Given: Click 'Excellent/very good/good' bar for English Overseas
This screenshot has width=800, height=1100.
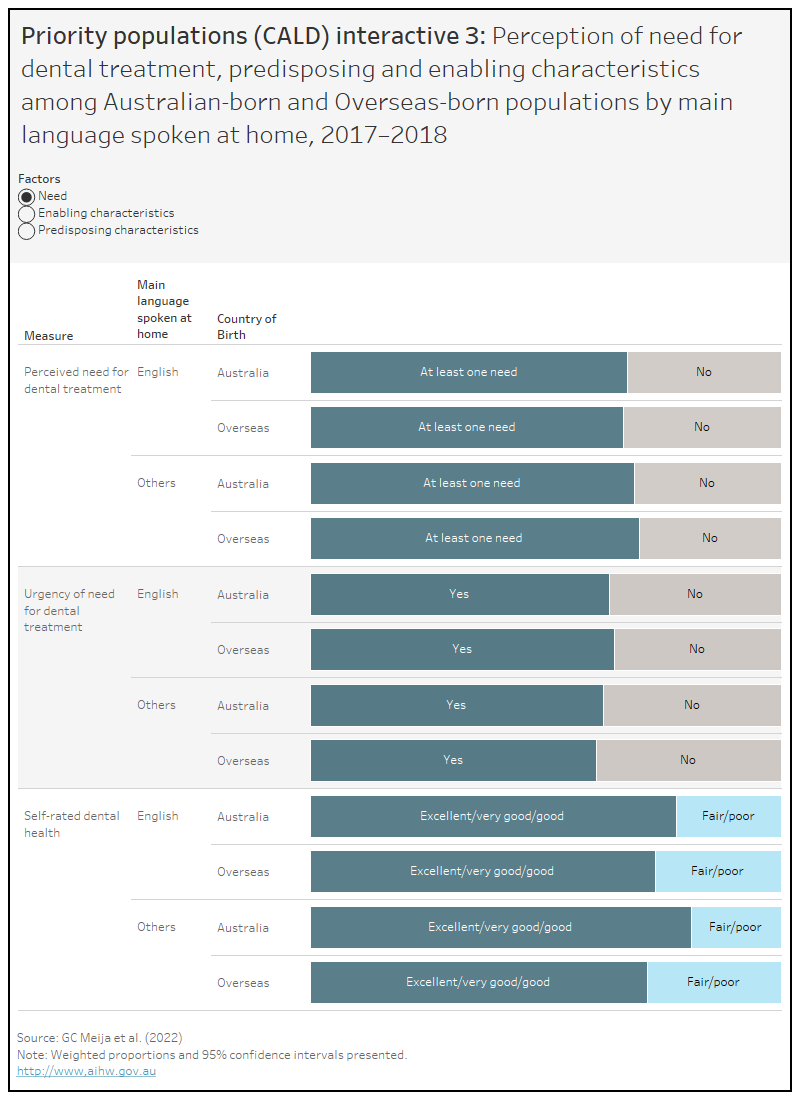Looking at the screenshot, I should 482,871.
